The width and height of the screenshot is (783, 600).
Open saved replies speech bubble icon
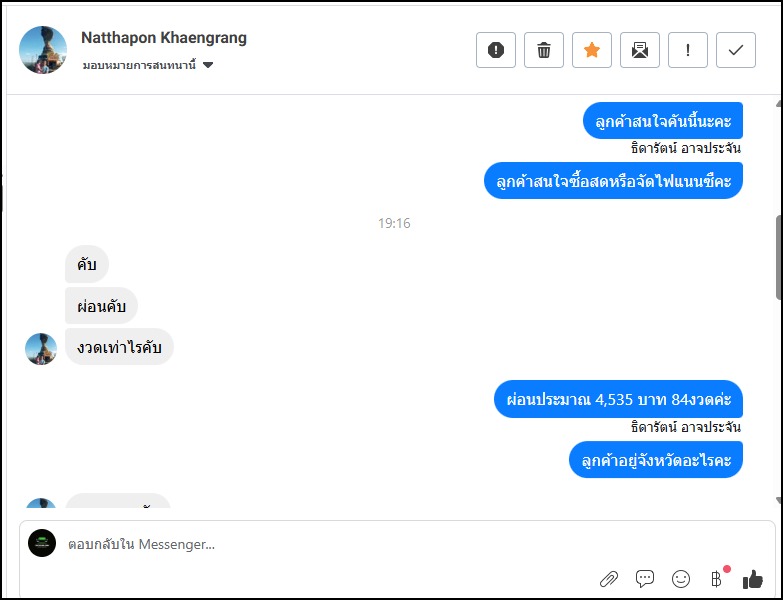pyautogui.click(x=645, y=579)
